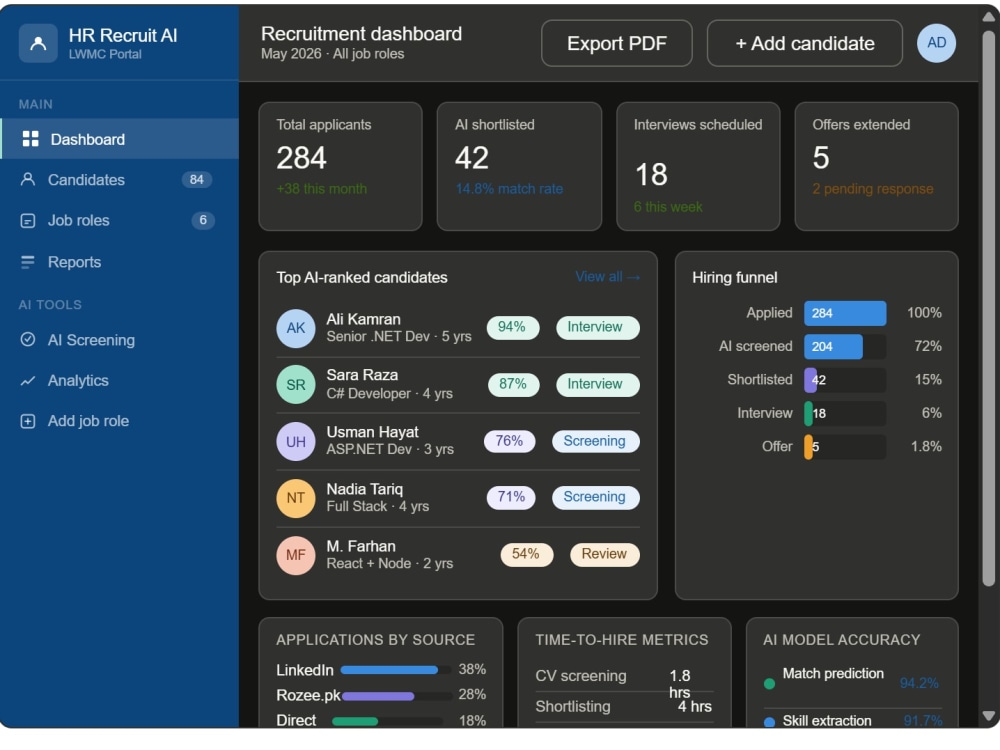Viewport: 1000px width, 750px height.
Task: Open the AD user avatar
Action: 936,43
